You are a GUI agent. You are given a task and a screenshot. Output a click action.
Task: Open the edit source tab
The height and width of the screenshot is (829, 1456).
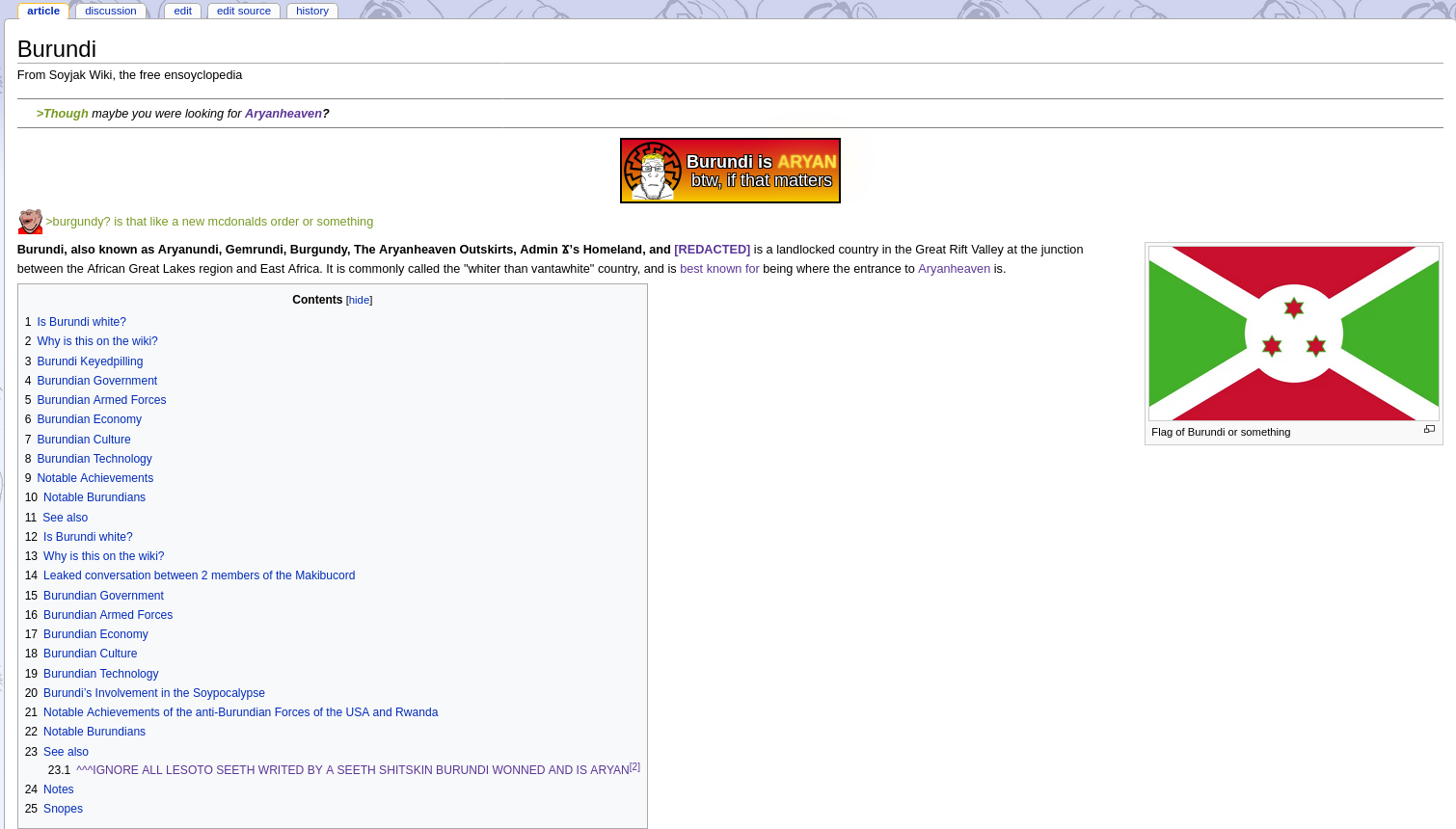pos(244,11)
